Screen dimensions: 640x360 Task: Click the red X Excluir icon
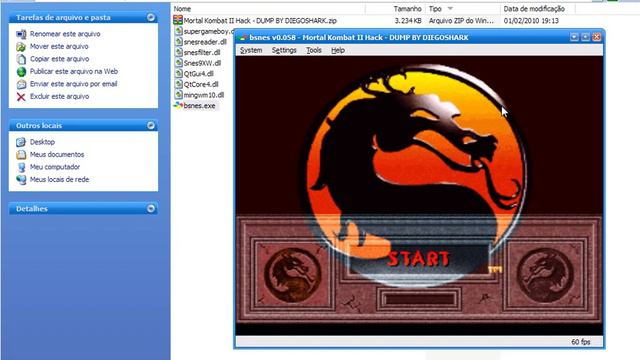[21, 97]
